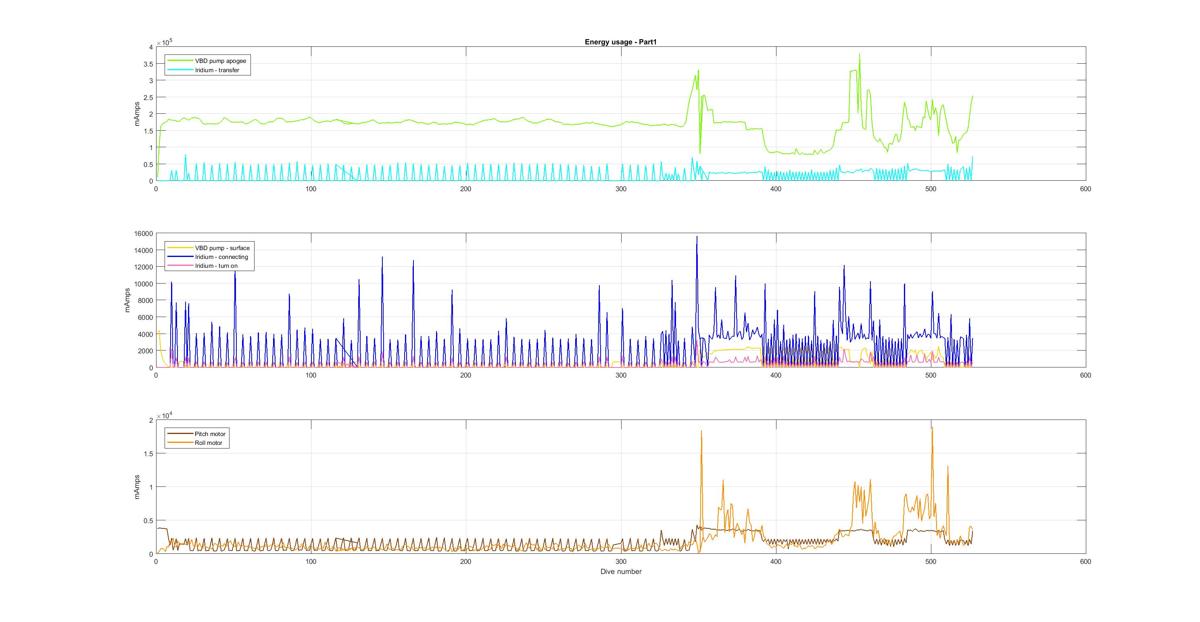Screen dimensions: 1200x622
Task: Click the 'Dive number' x-axis label
Action: [620, 572]
